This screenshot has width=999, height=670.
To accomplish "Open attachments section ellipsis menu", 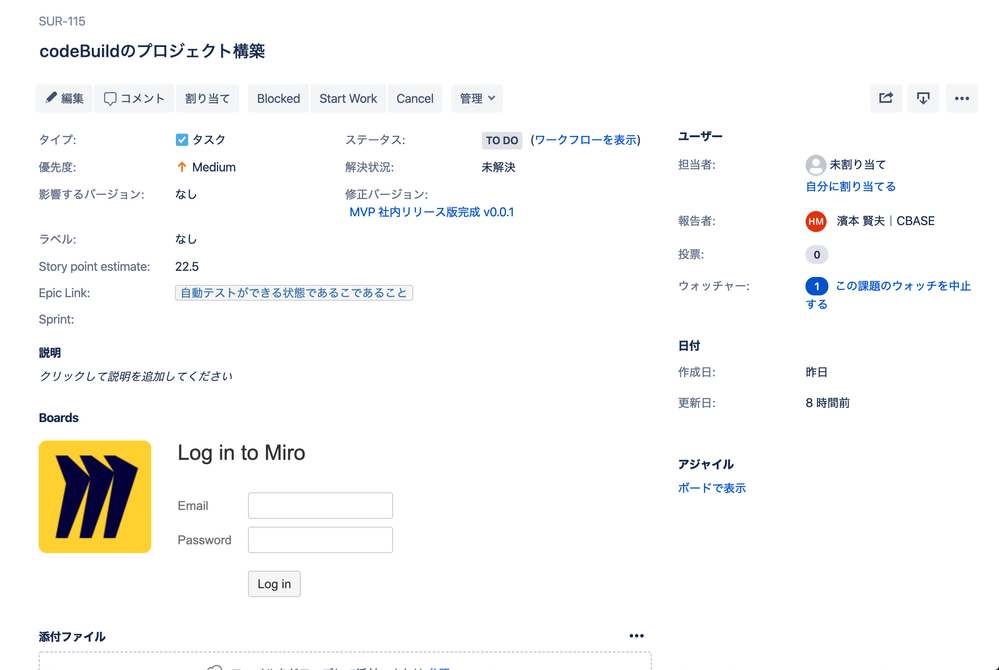I will (636, 636).
